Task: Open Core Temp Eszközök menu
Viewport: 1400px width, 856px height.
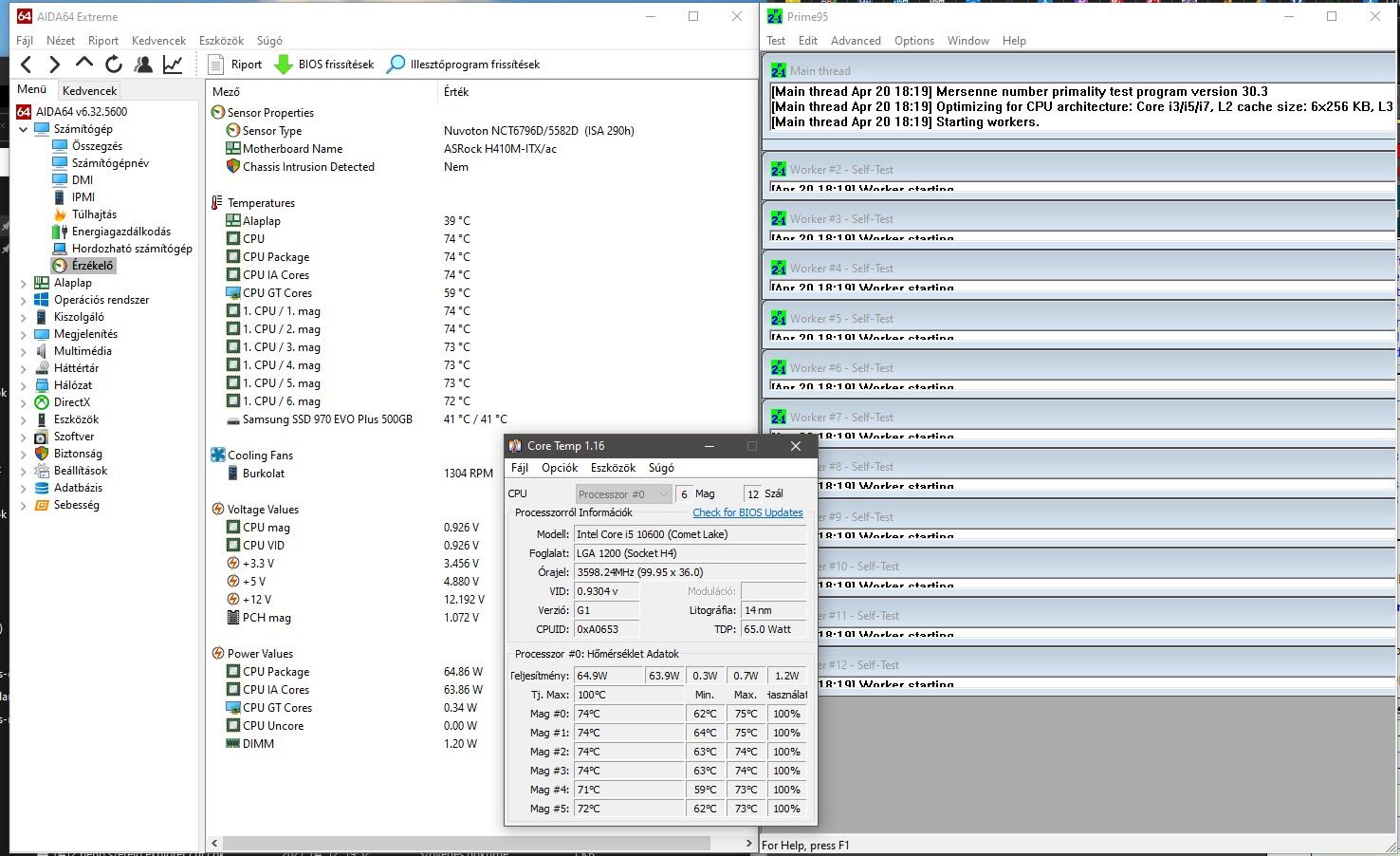Action: click(x=613, y=468)
